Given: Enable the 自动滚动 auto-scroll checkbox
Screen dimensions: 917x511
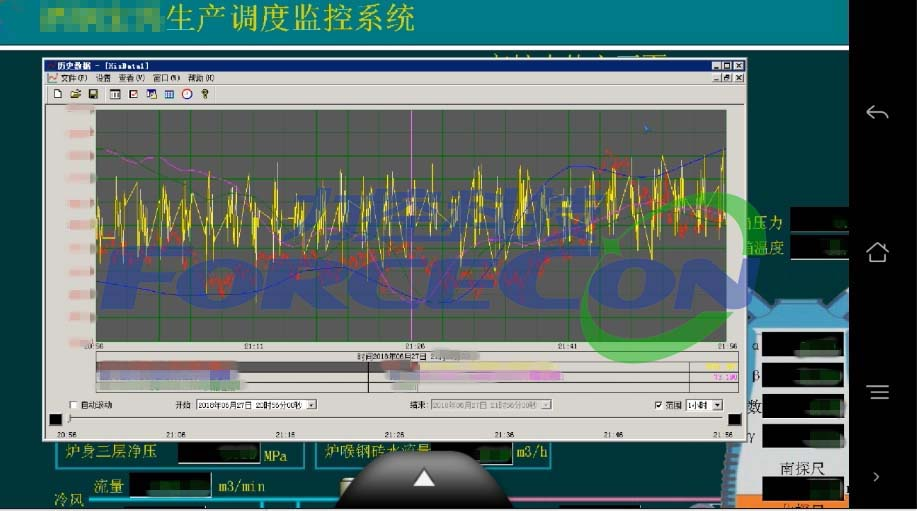Looking at the screenshot, I should click(73, 405).
